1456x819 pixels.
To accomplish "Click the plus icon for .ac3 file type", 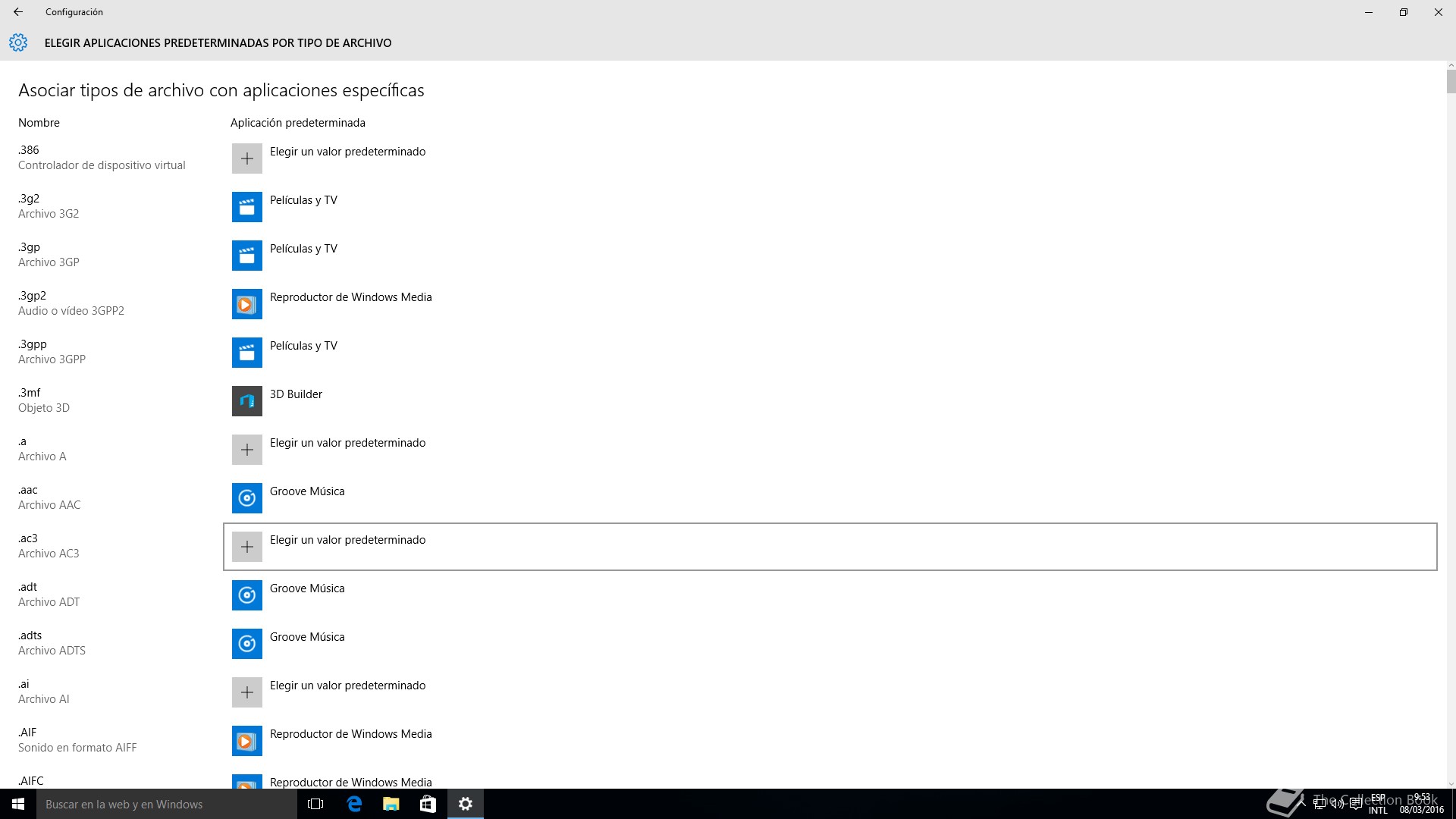I will tap(246, 547).
